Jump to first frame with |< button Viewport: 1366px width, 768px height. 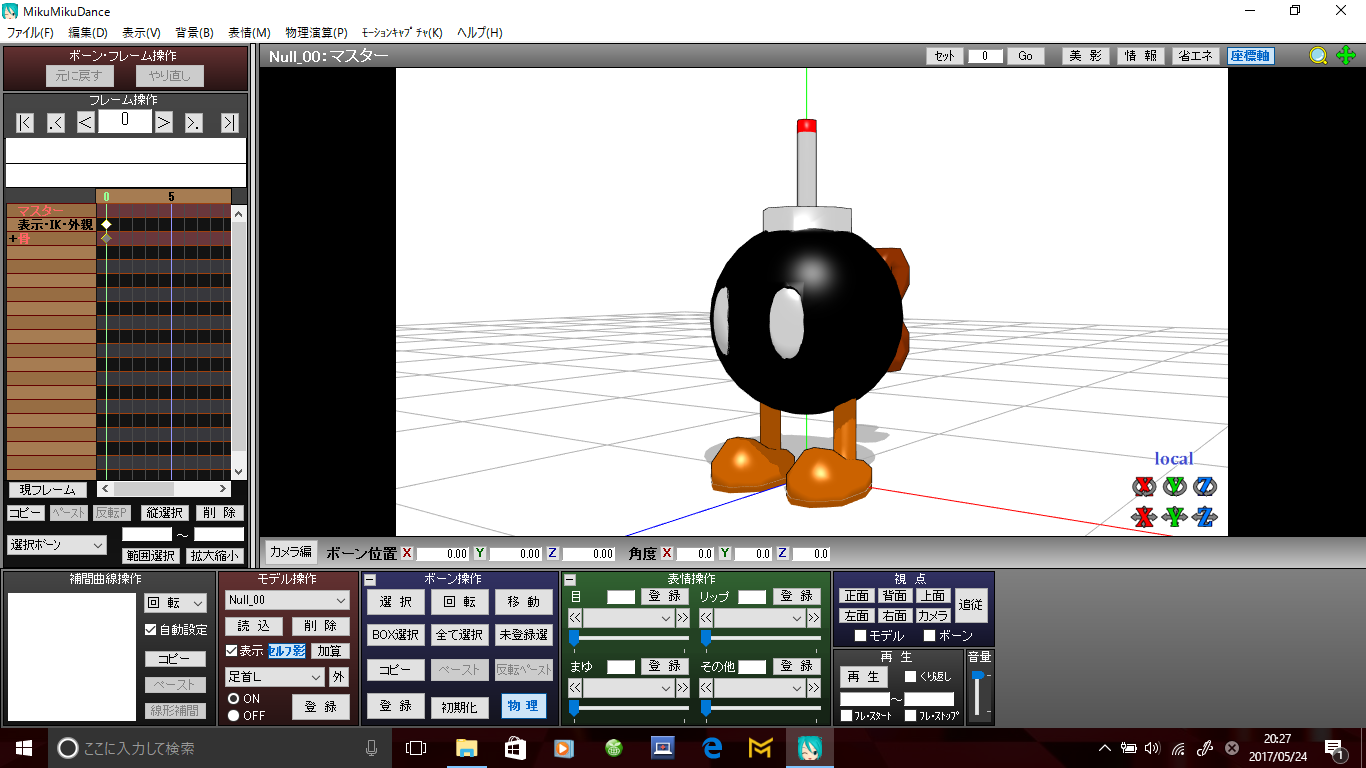pyautogui.click(x=25, y=123)
